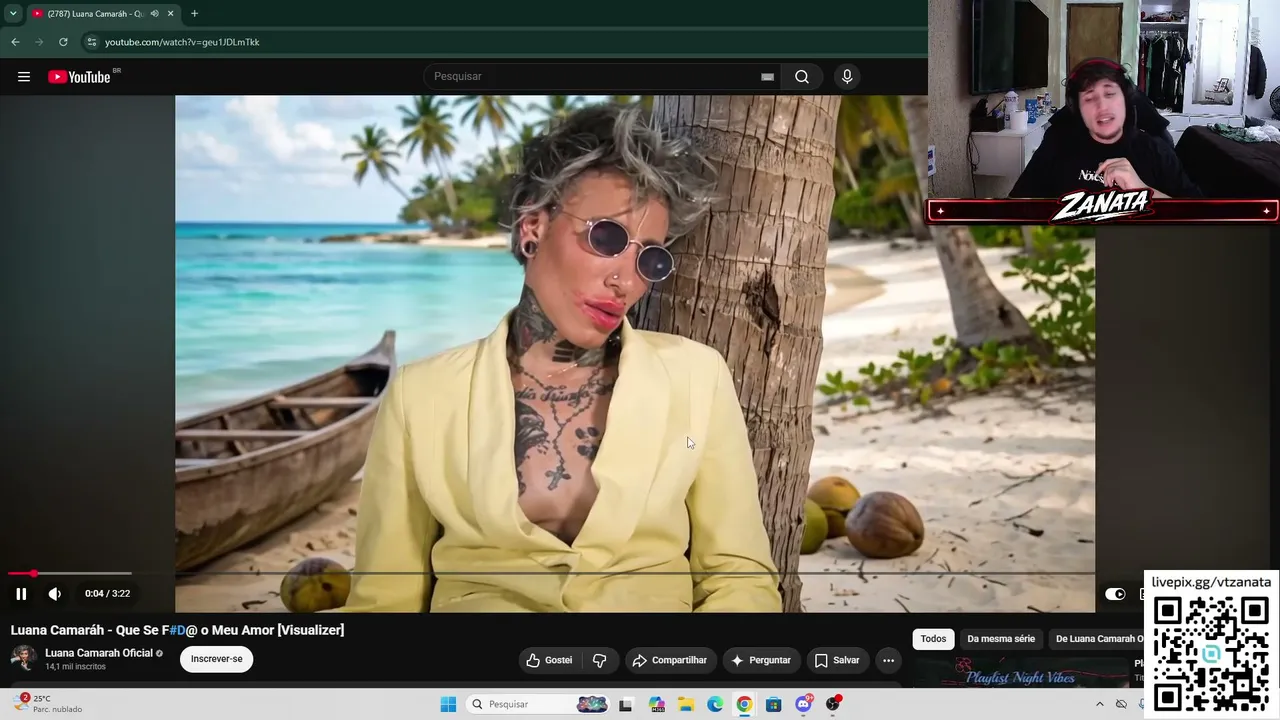
Task: Dislike the video
Action: pyautogui.click(x=600, y=660)
